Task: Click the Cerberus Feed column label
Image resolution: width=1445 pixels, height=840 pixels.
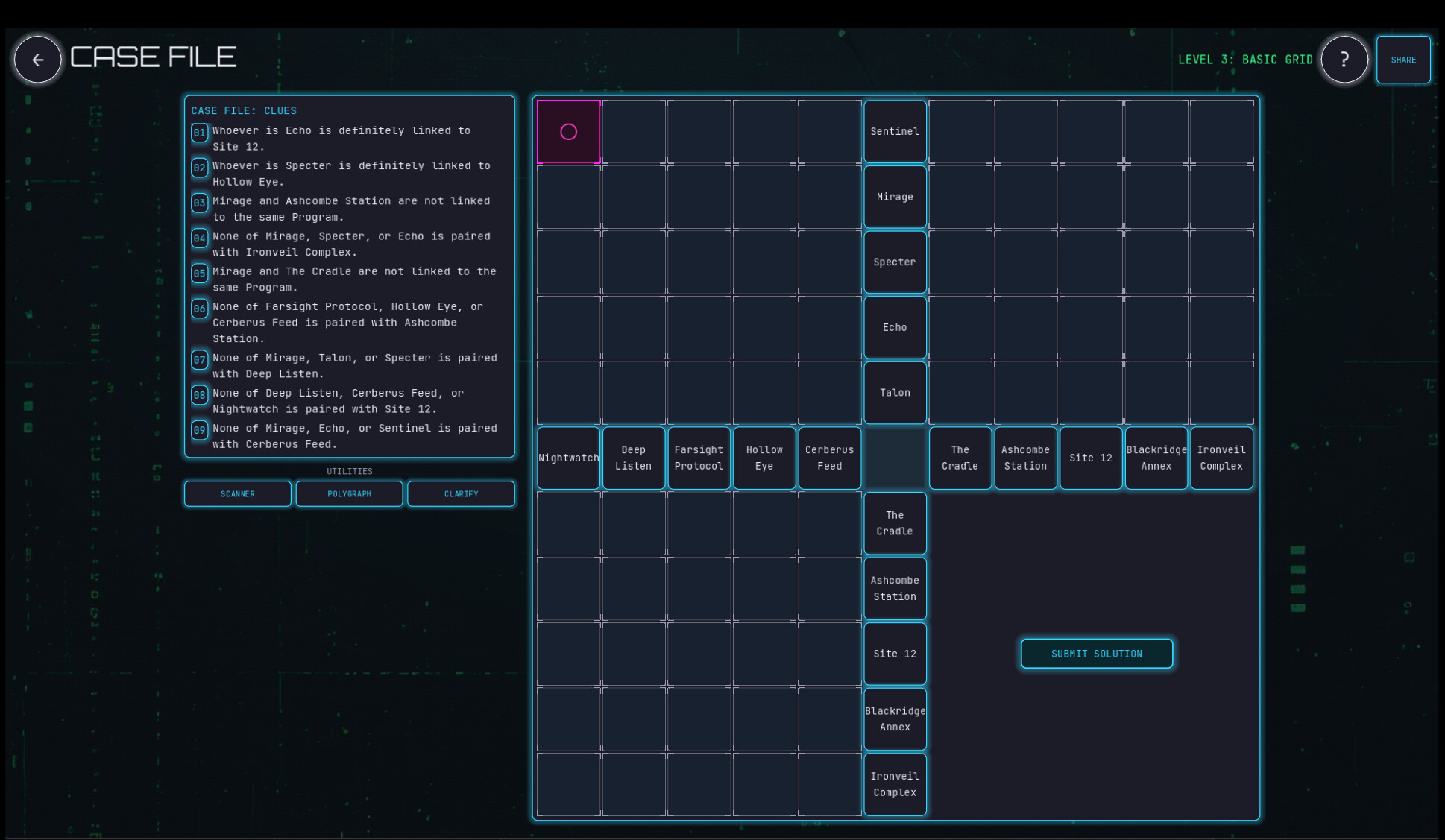Action: tap(829, 458)
